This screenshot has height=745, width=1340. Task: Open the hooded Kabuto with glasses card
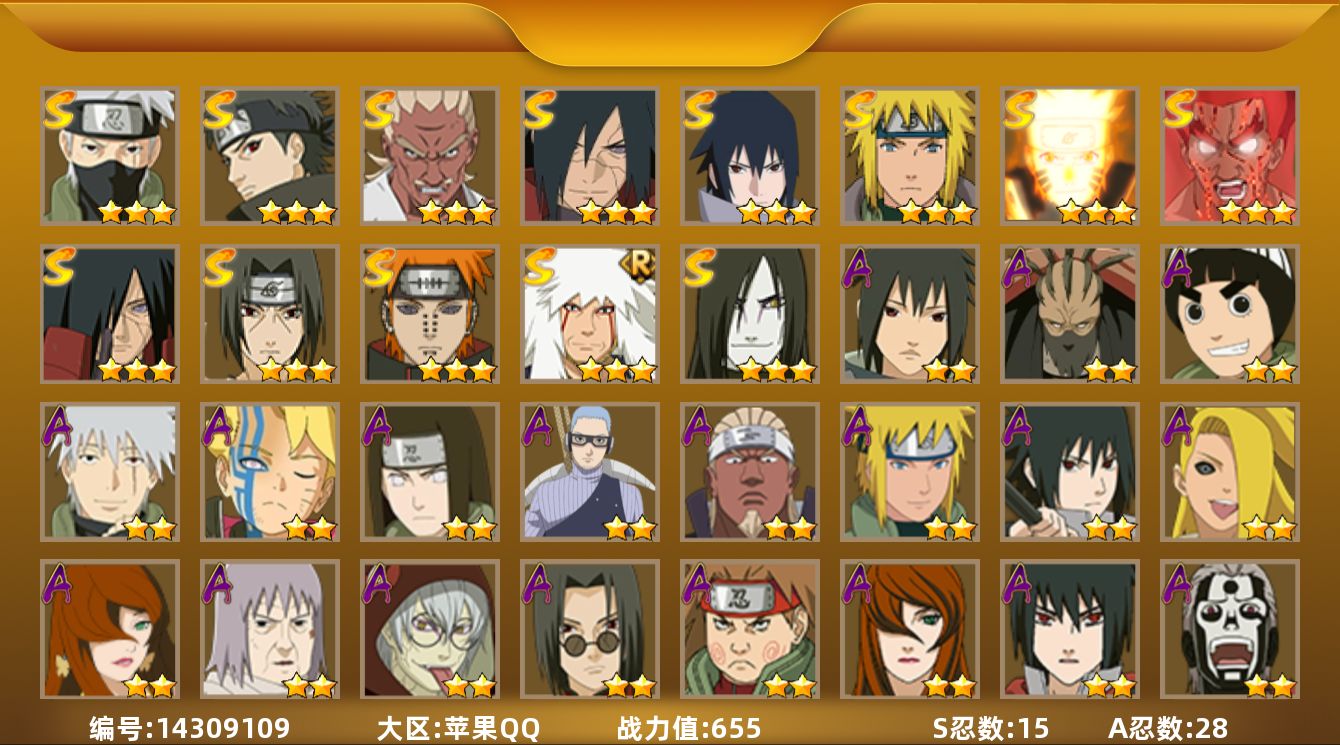point(430,629)
